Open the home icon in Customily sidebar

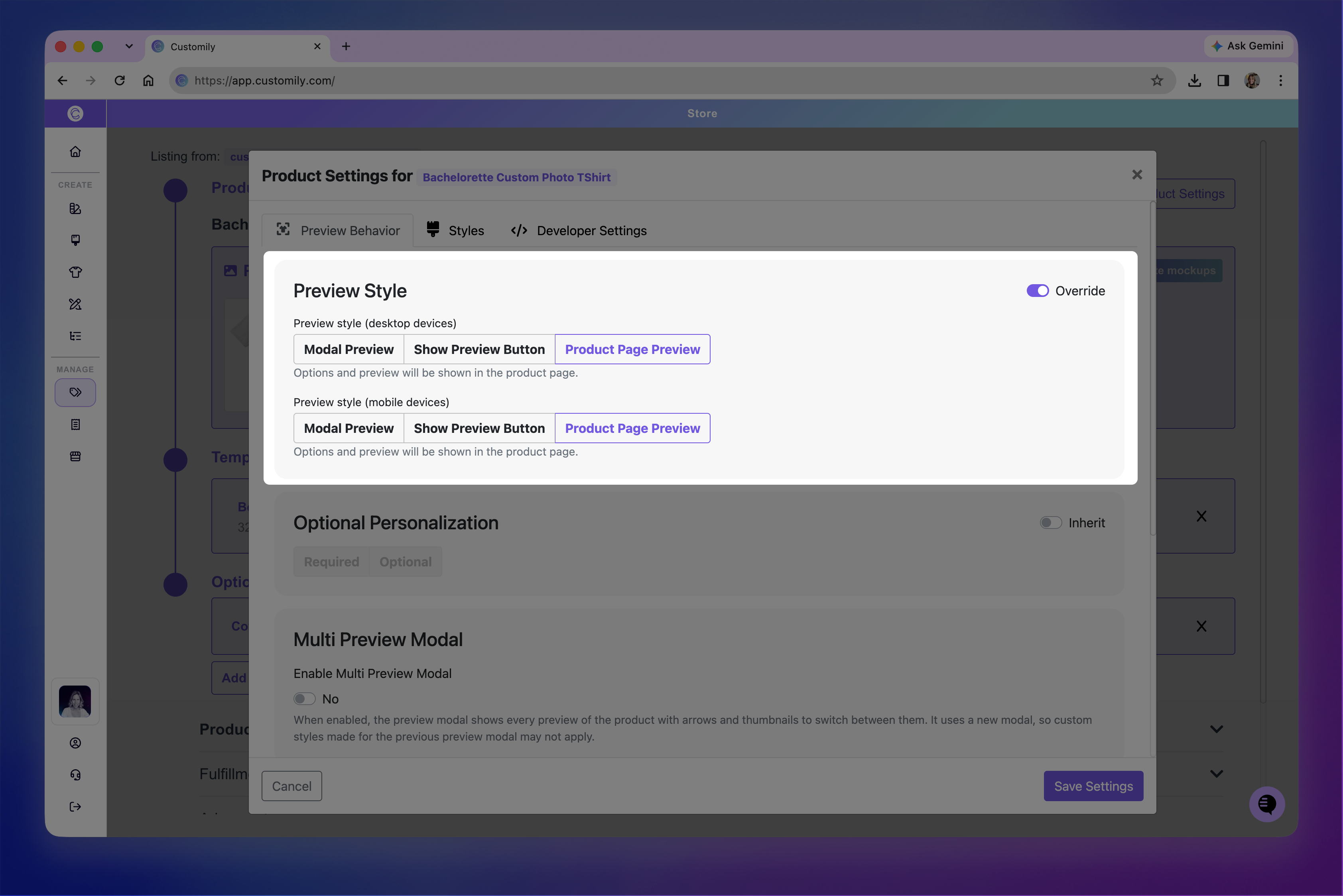point(75,151)
